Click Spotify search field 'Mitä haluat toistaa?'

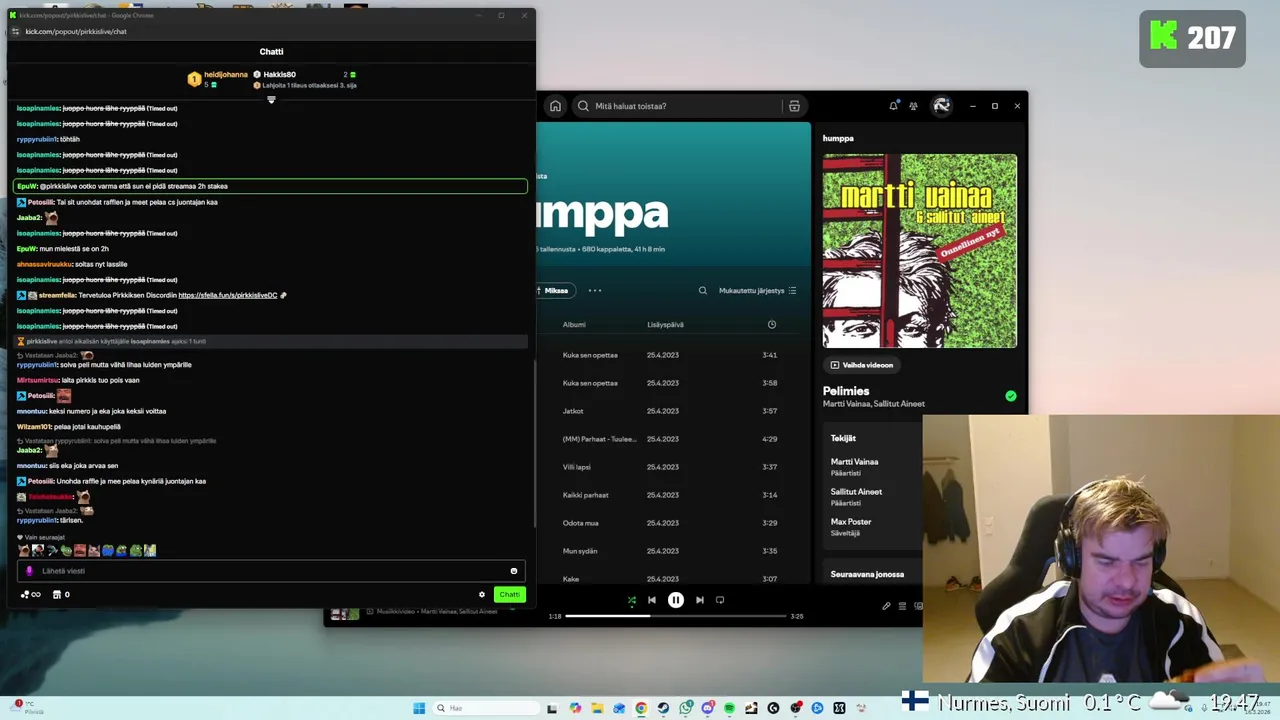pos(676,106)
